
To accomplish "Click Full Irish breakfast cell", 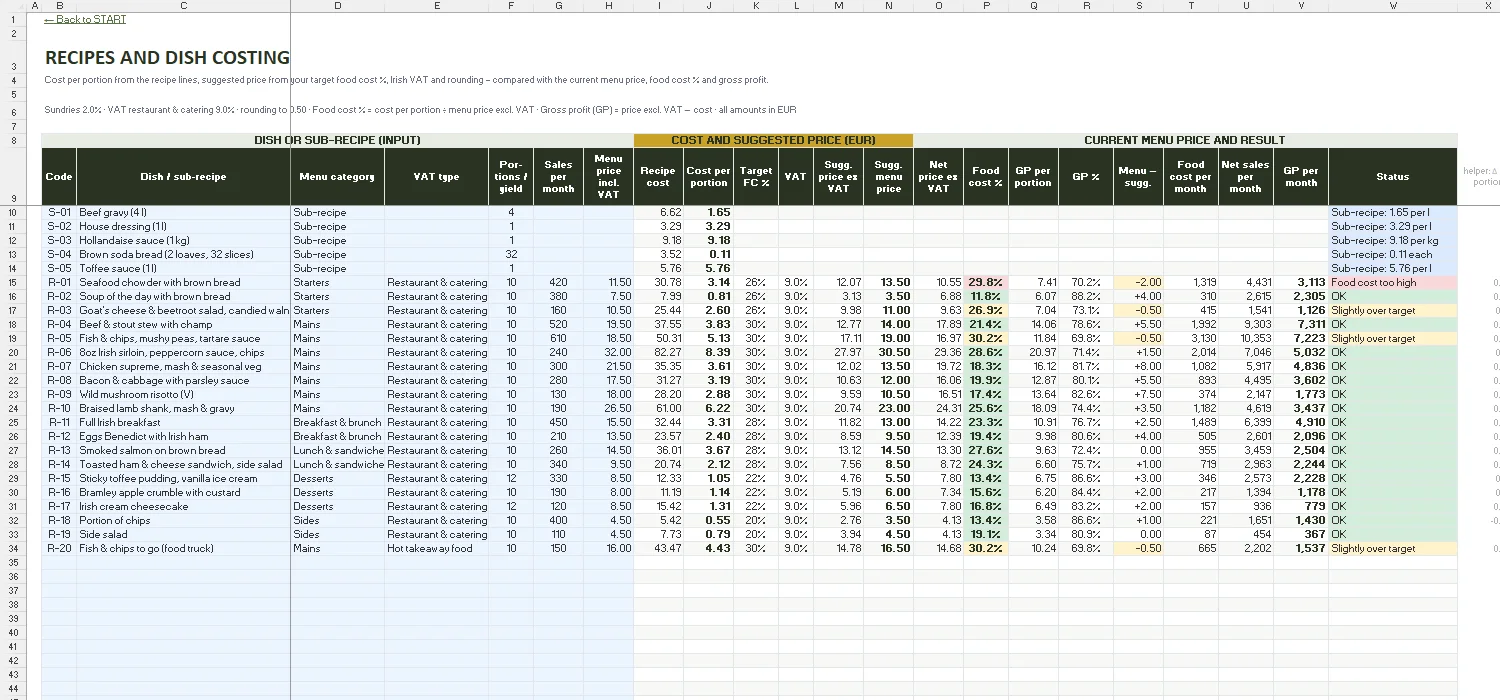I will click(184, 422).
